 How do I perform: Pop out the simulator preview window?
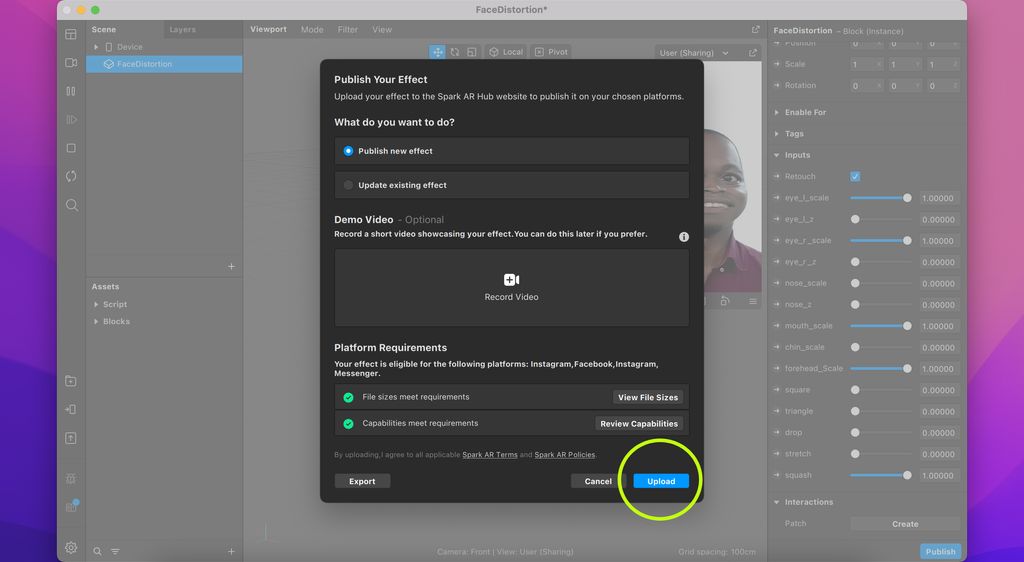click(x=753, y=53)
